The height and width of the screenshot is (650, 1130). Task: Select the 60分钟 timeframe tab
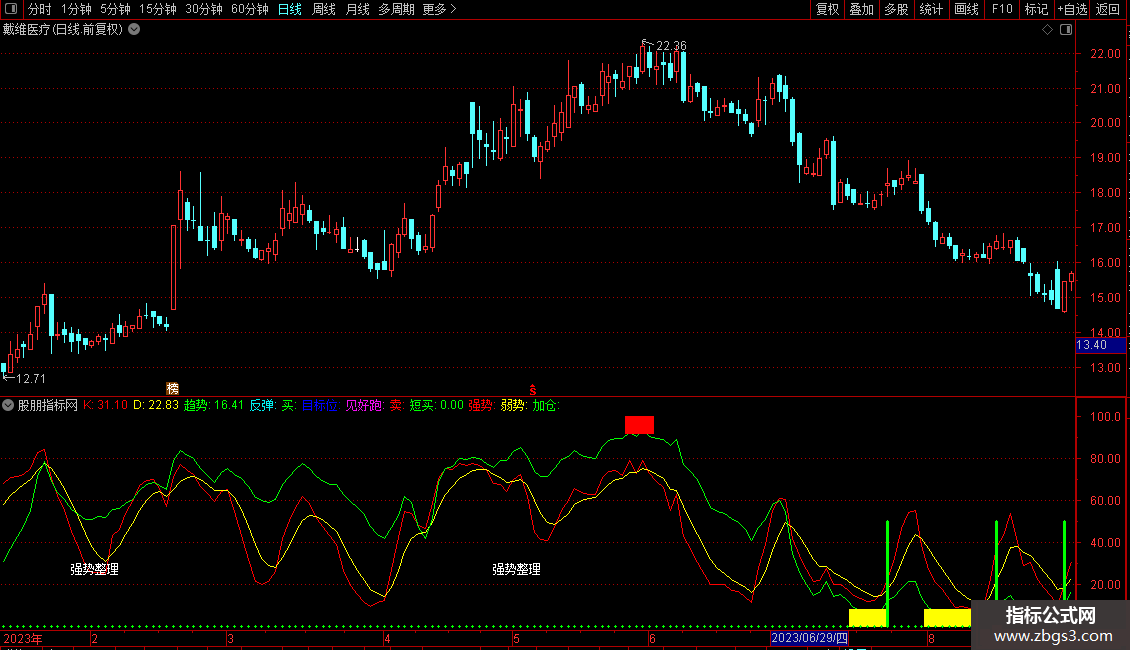(x=249, y=10)
